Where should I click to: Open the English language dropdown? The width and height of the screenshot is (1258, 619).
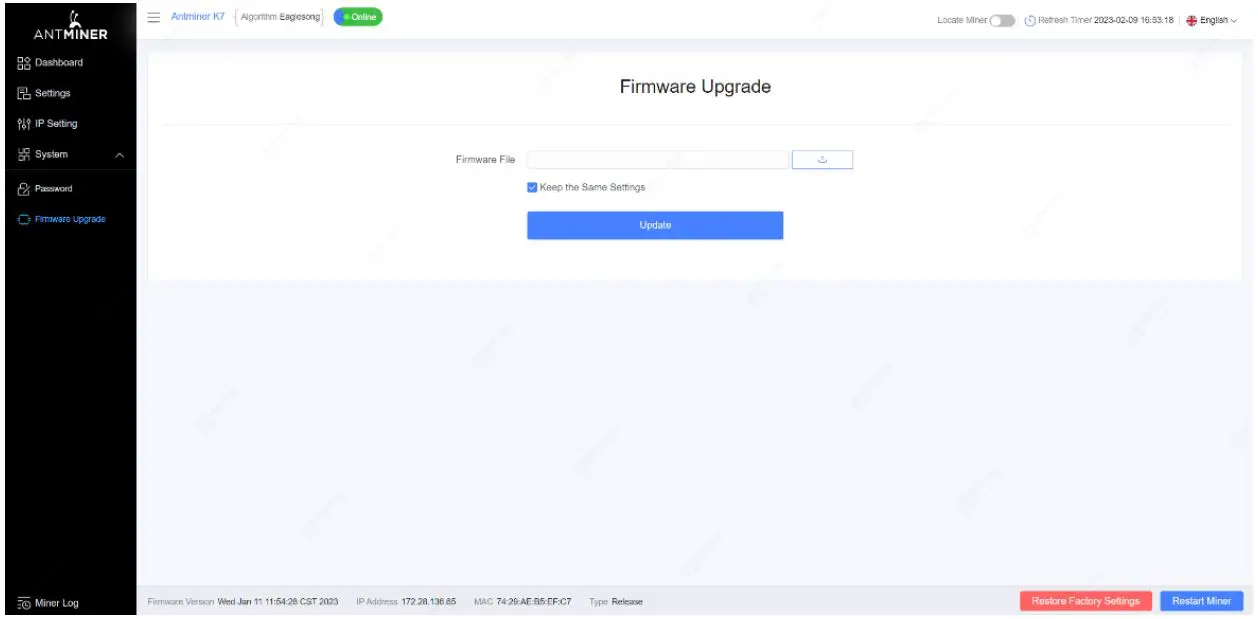pos(1212,21)
